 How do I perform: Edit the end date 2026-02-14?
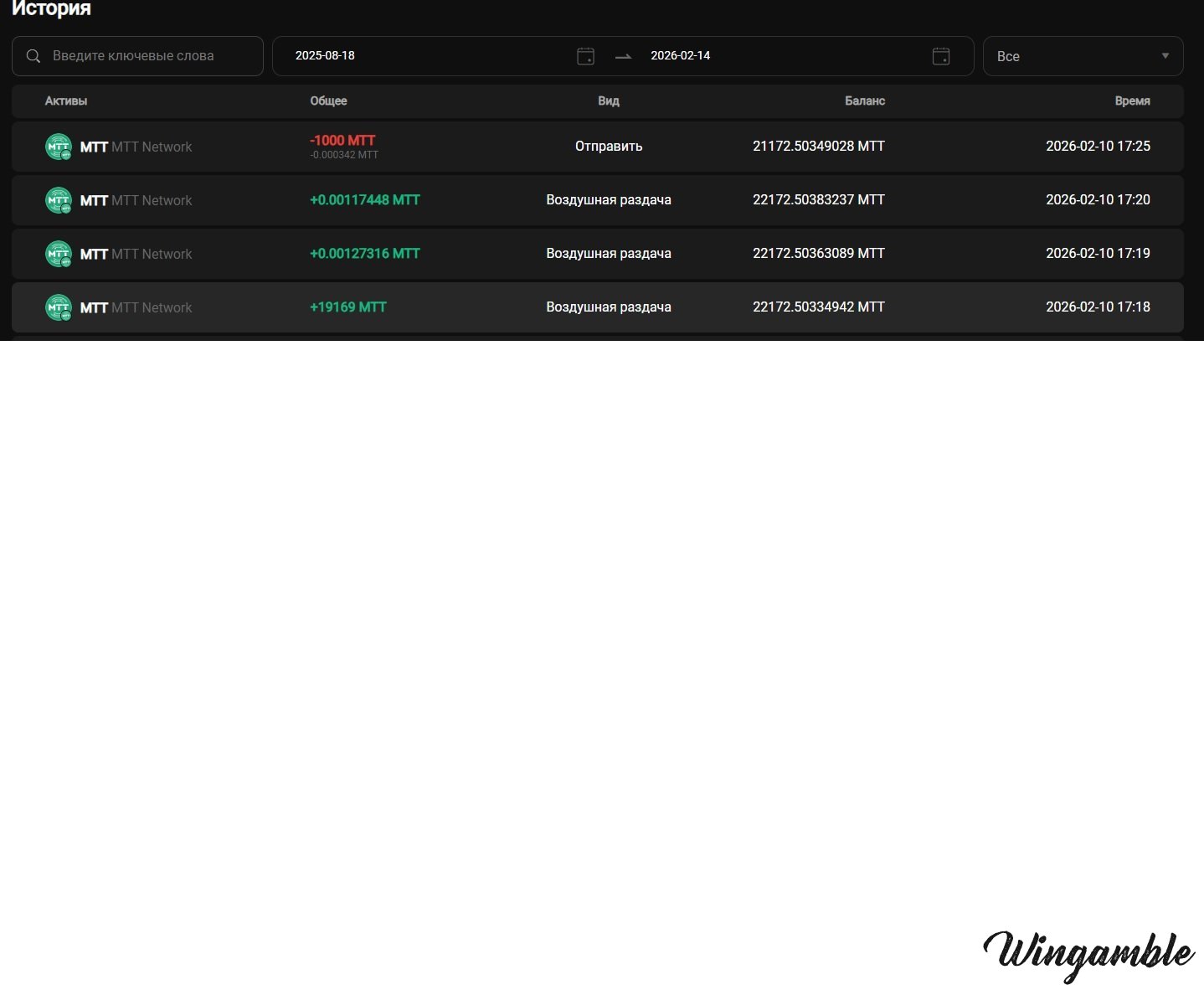681,56
